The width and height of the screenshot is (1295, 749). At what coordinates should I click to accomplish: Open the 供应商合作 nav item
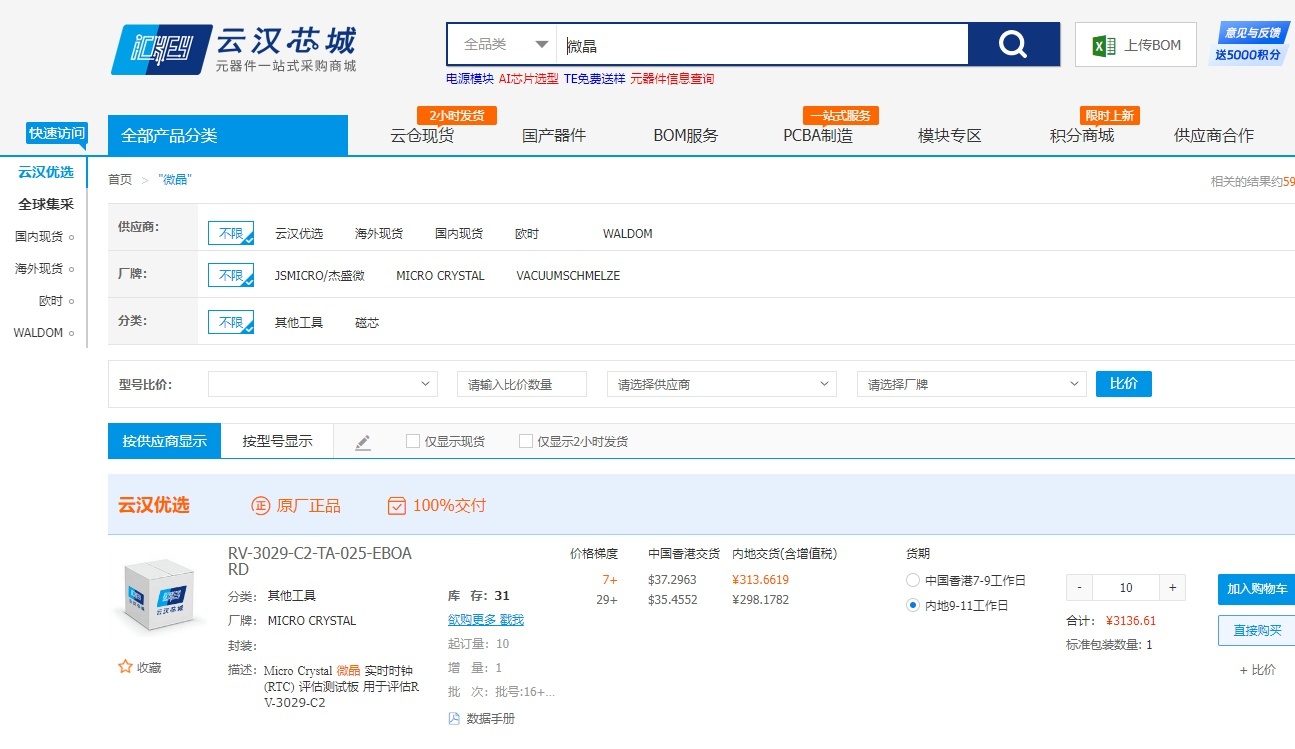[1214, 135]
